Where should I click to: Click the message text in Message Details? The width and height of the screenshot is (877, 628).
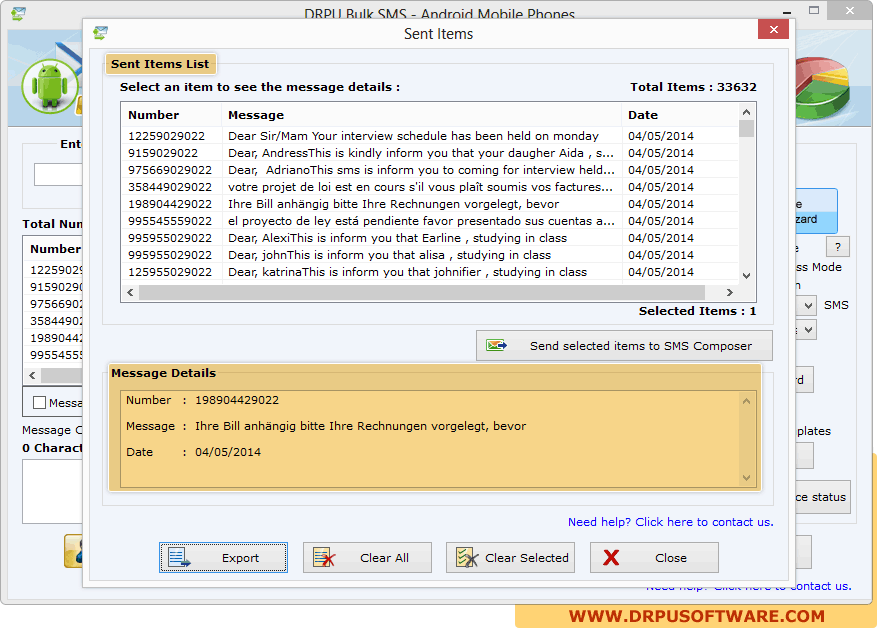coord(360,426)
